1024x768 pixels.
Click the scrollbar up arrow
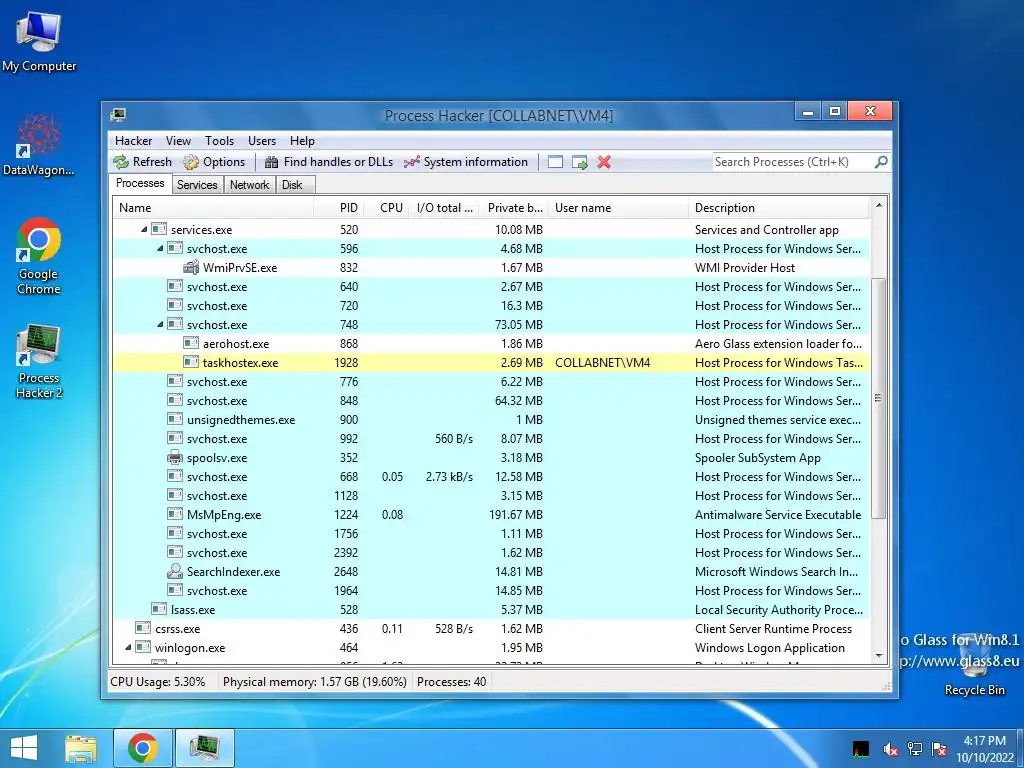click(879, 205)
